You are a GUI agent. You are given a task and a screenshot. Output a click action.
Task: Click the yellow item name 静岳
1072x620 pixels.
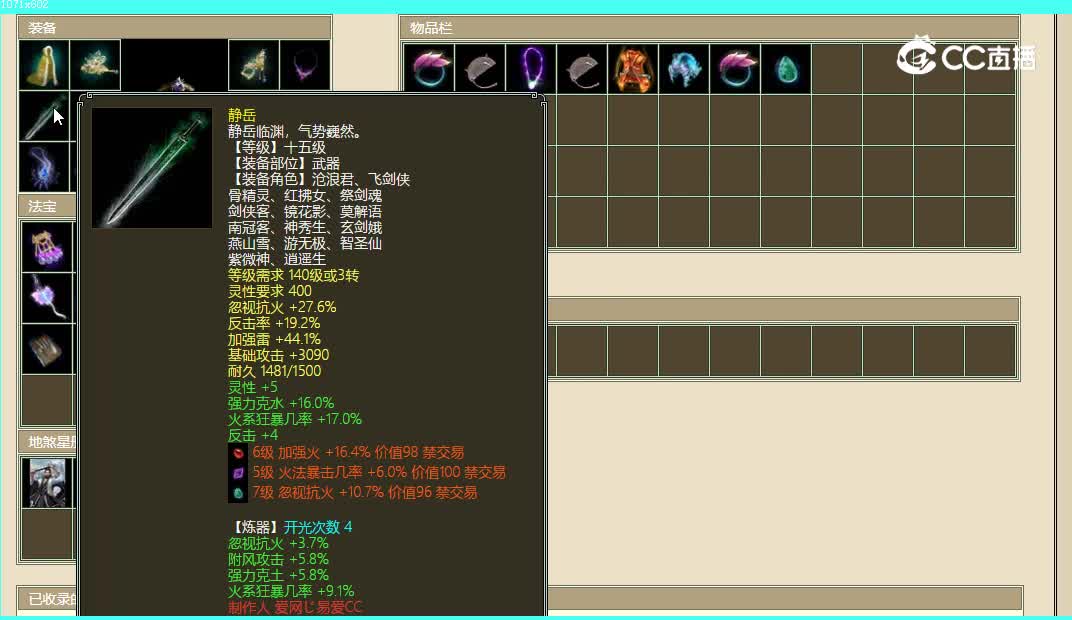[242, 115]
